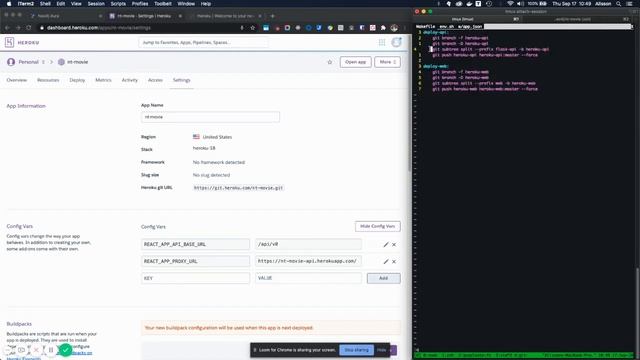Click the new config var VALUE field
This screenshot has height=360, width=640.
click(308, 278)
